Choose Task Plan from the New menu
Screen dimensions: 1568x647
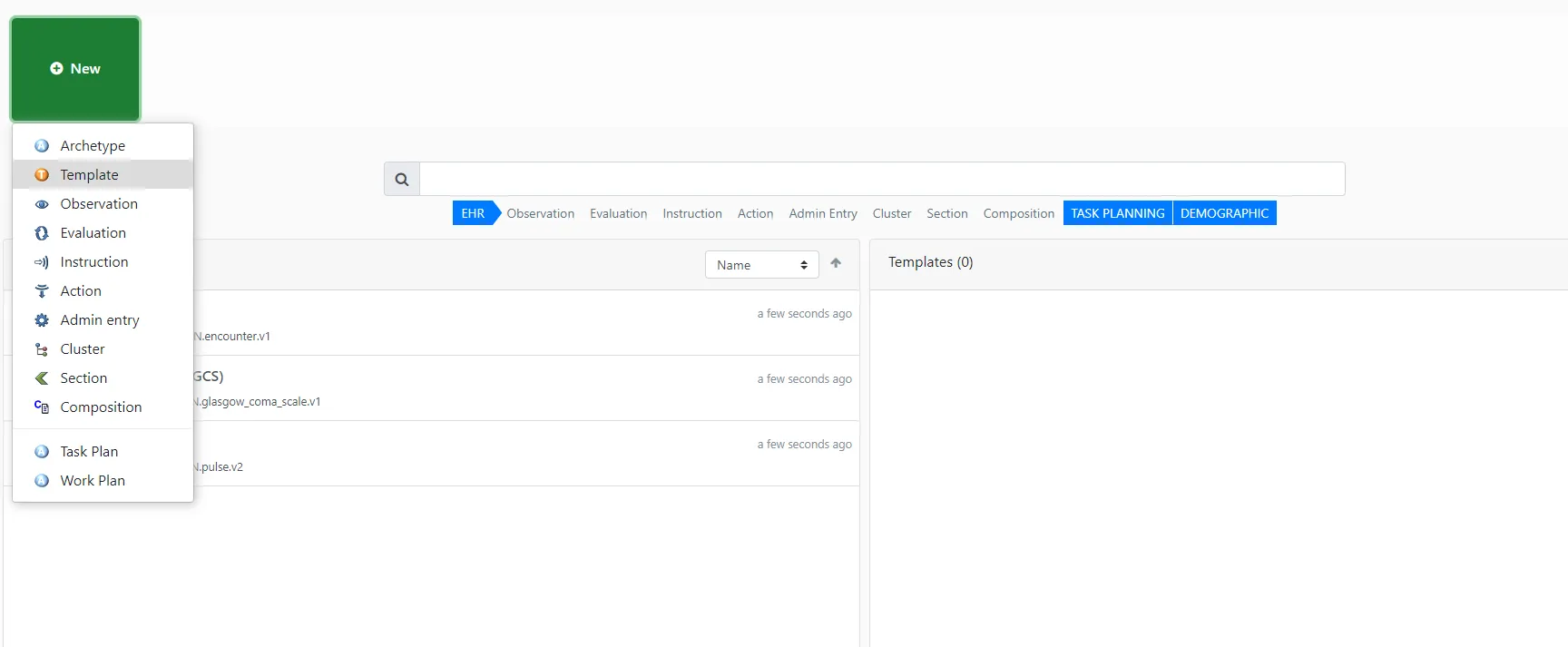pos(89,452)
